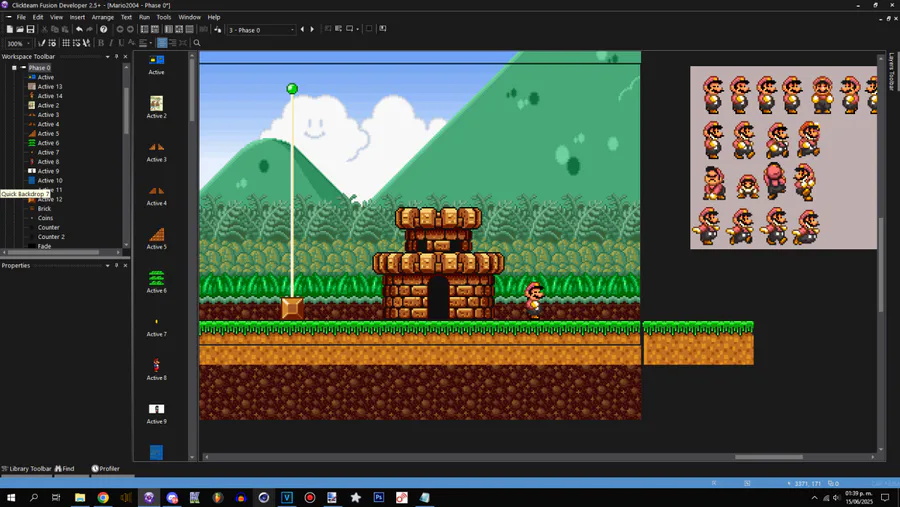The width and height of the screenshot is (900, 507).
Task: Select the 'Active 8' Mario object in bar
Action: (156, 369)
